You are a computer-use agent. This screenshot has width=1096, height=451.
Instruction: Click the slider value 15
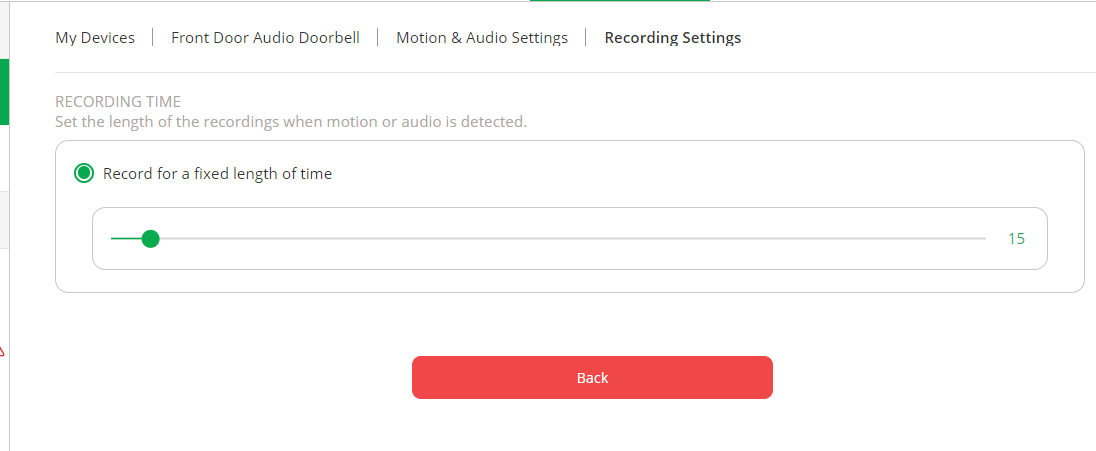[1016, 238]
